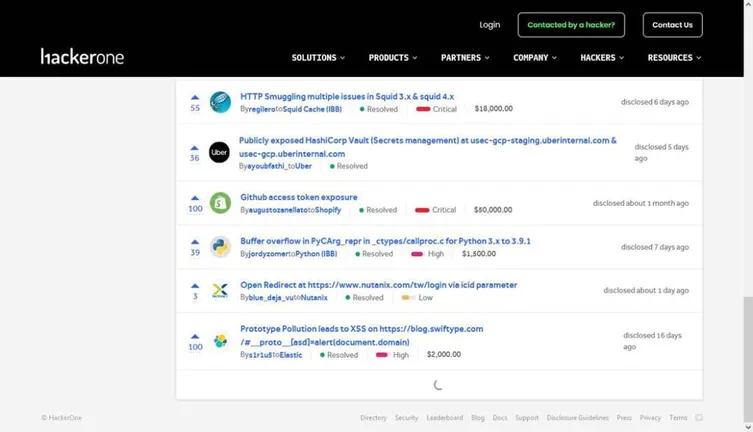
Task: Open the Elastic program avatar
Action: tap(220, 341)
